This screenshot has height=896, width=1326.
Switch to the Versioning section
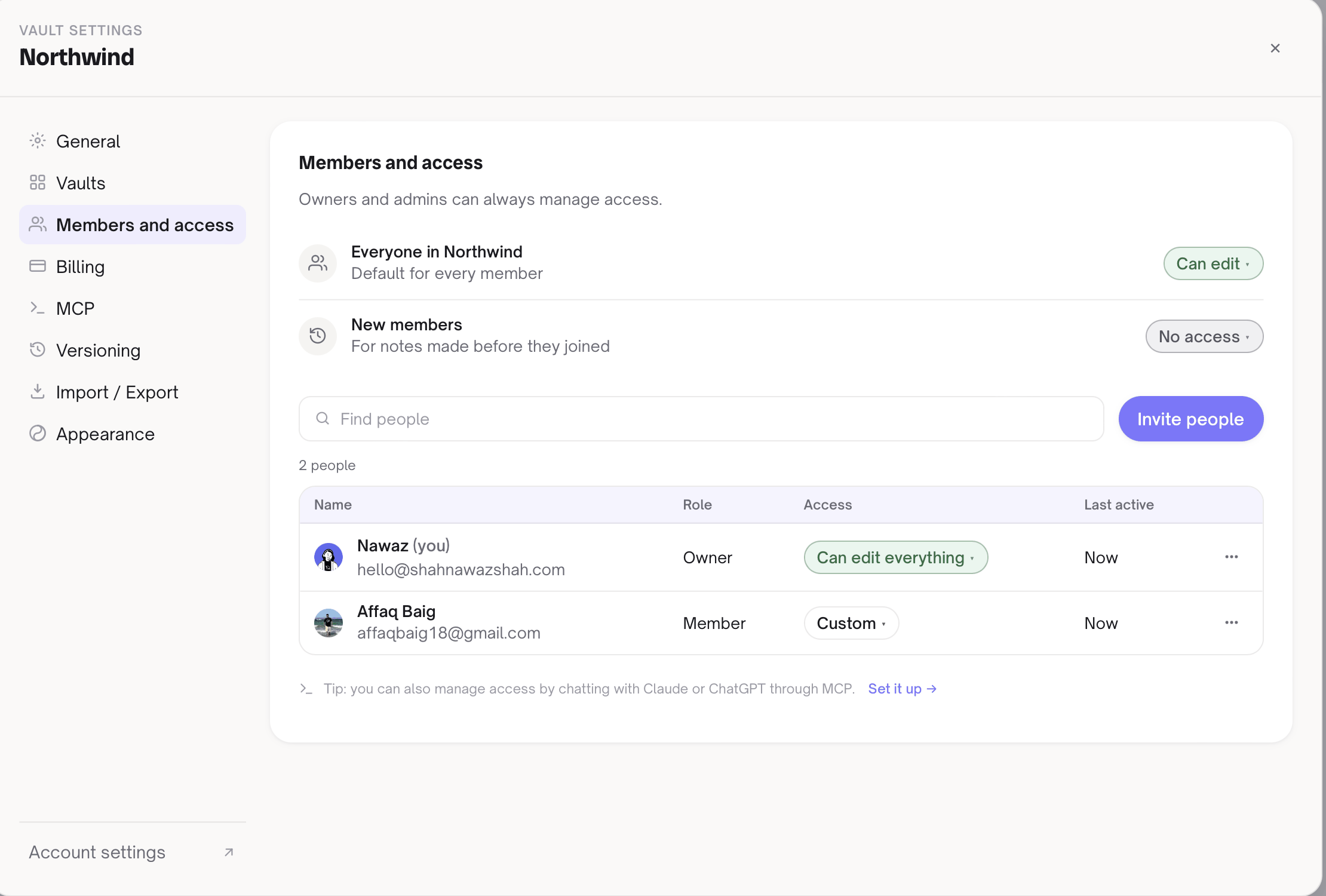tap(133, 350)
